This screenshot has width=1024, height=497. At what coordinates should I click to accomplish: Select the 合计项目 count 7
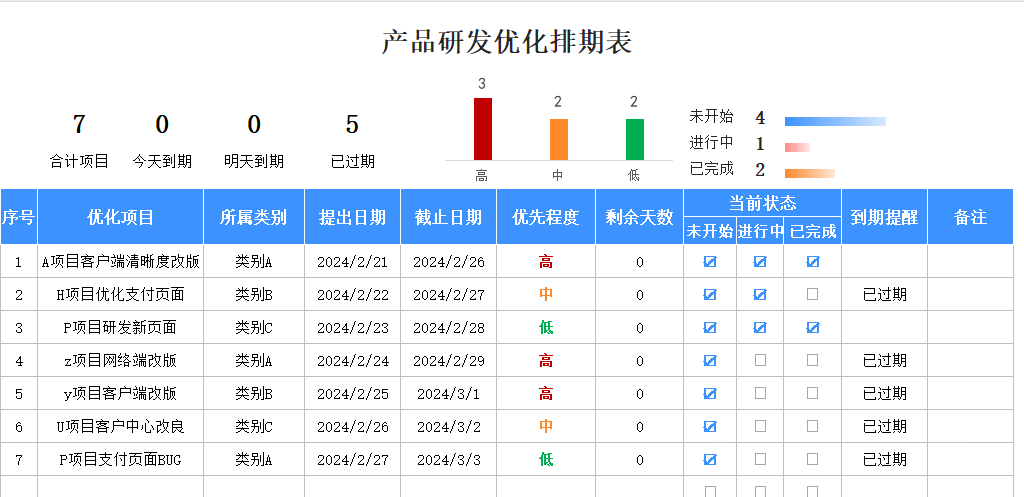79,124
